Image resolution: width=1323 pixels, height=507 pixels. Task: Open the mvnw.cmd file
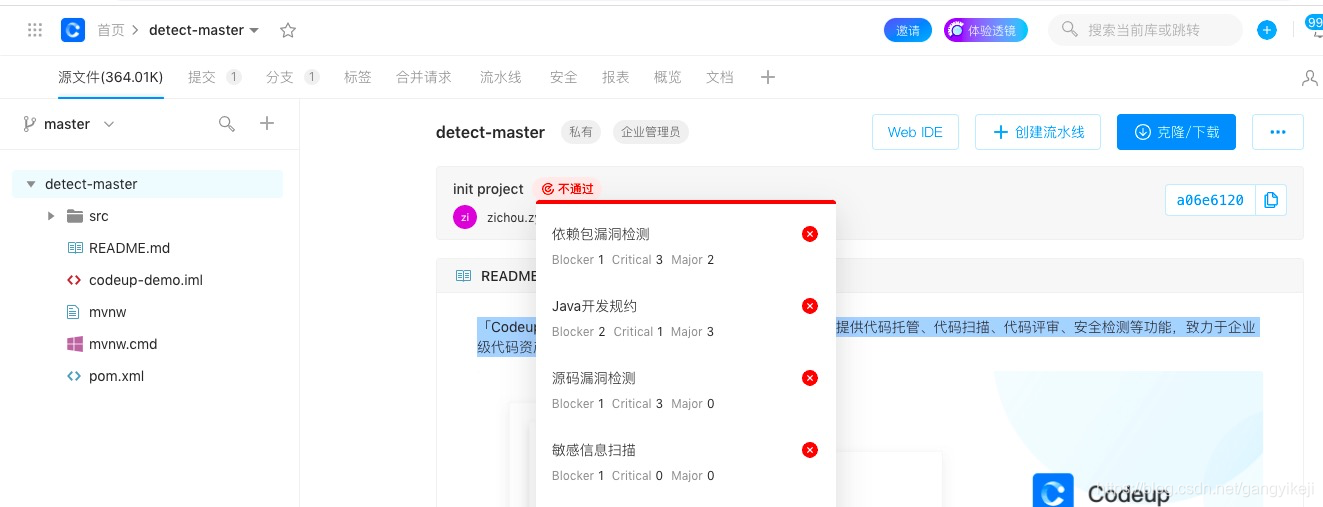click(x=123, y=344)
